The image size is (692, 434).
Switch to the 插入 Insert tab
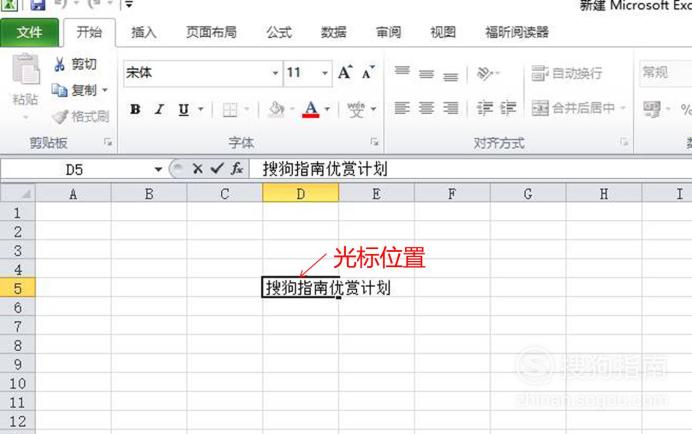pos(143,32)
